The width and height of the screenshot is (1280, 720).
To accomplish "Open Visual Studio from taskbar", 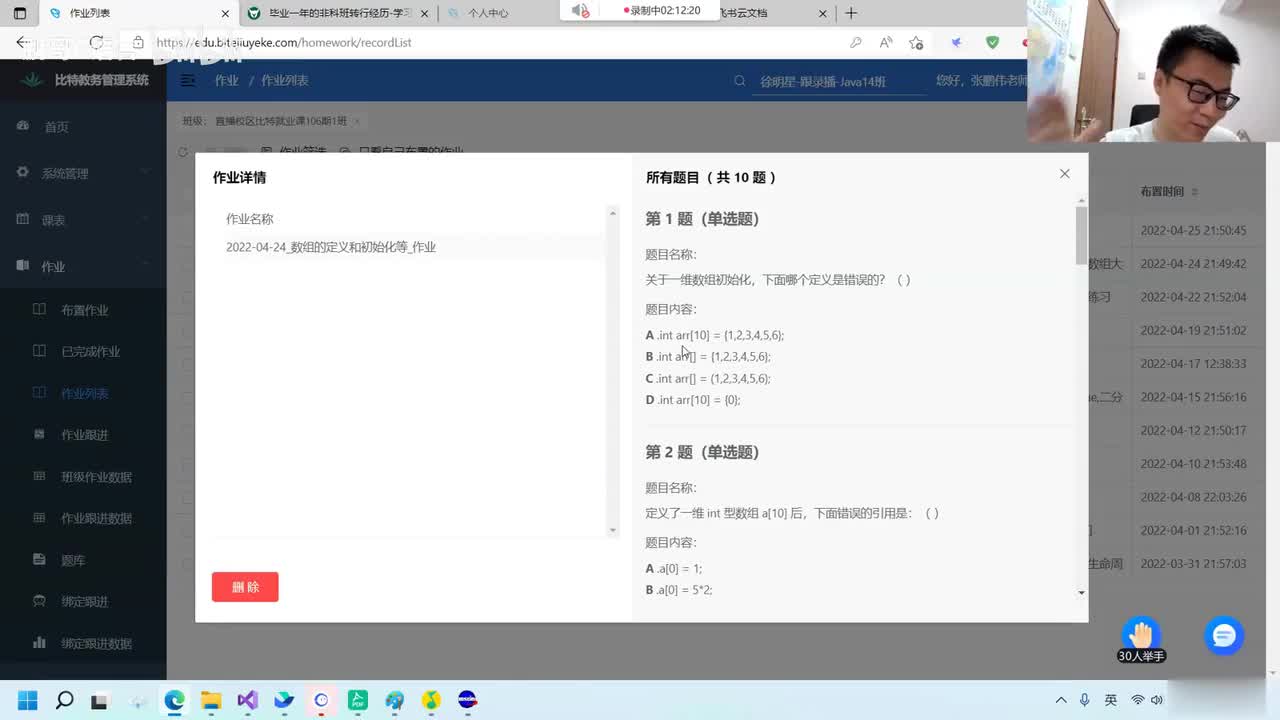I will tap(248, 700).
